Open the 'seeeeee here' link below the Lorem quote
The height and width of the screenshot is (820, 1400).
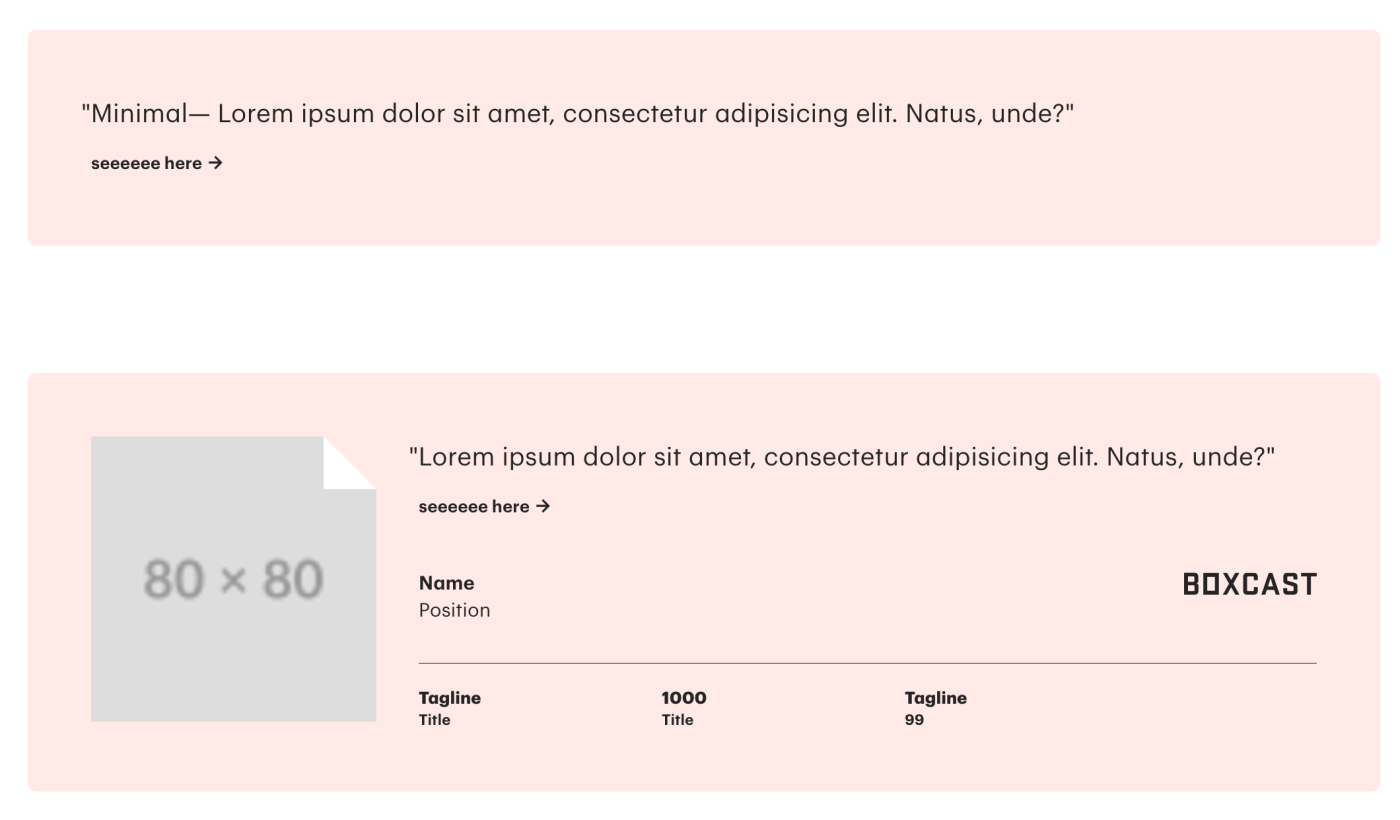tap(484, 506)
